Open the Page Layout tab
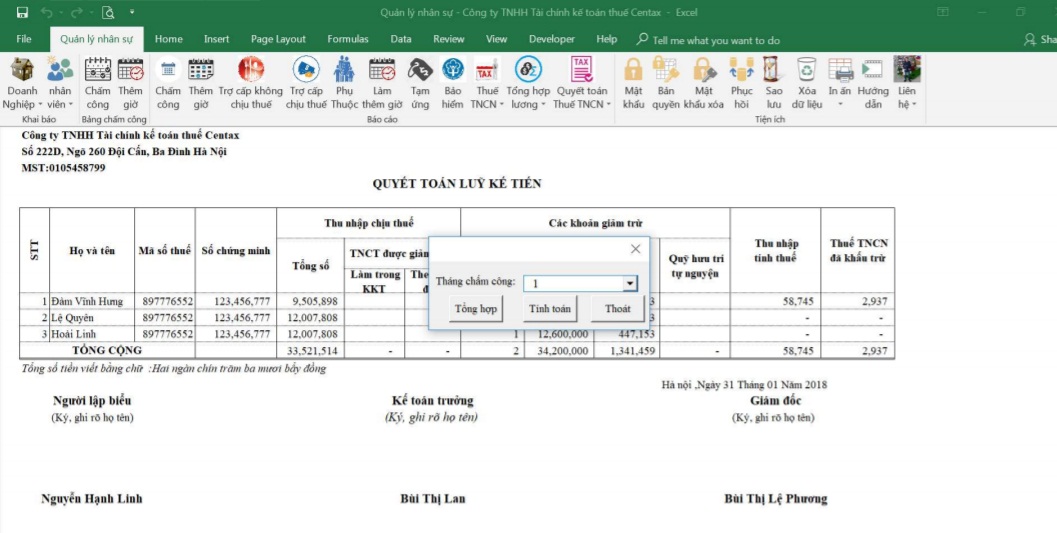This screenshot has width=1057, height=533. 278,39
